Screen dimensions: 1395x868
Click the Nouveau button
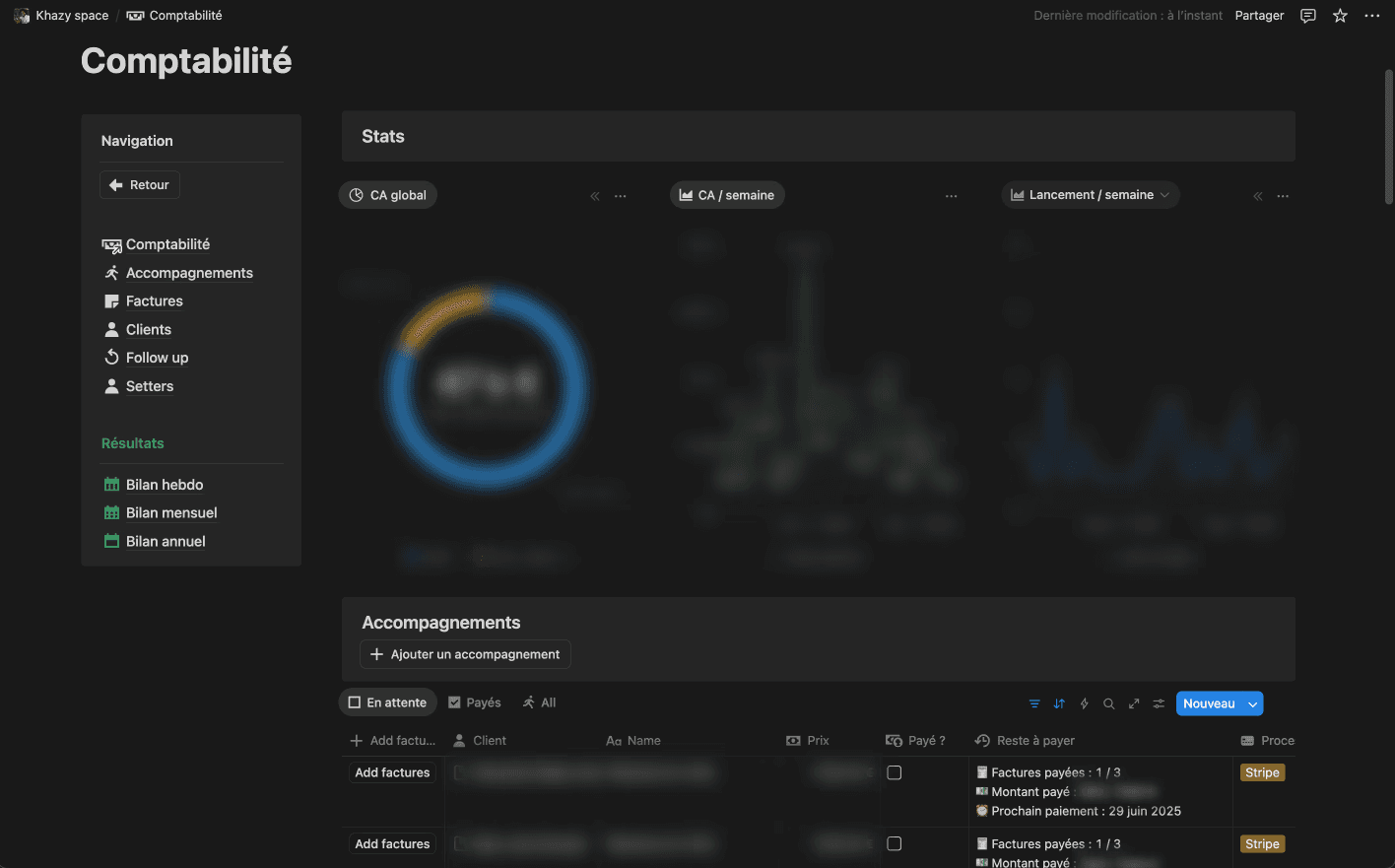(1209, 703)
